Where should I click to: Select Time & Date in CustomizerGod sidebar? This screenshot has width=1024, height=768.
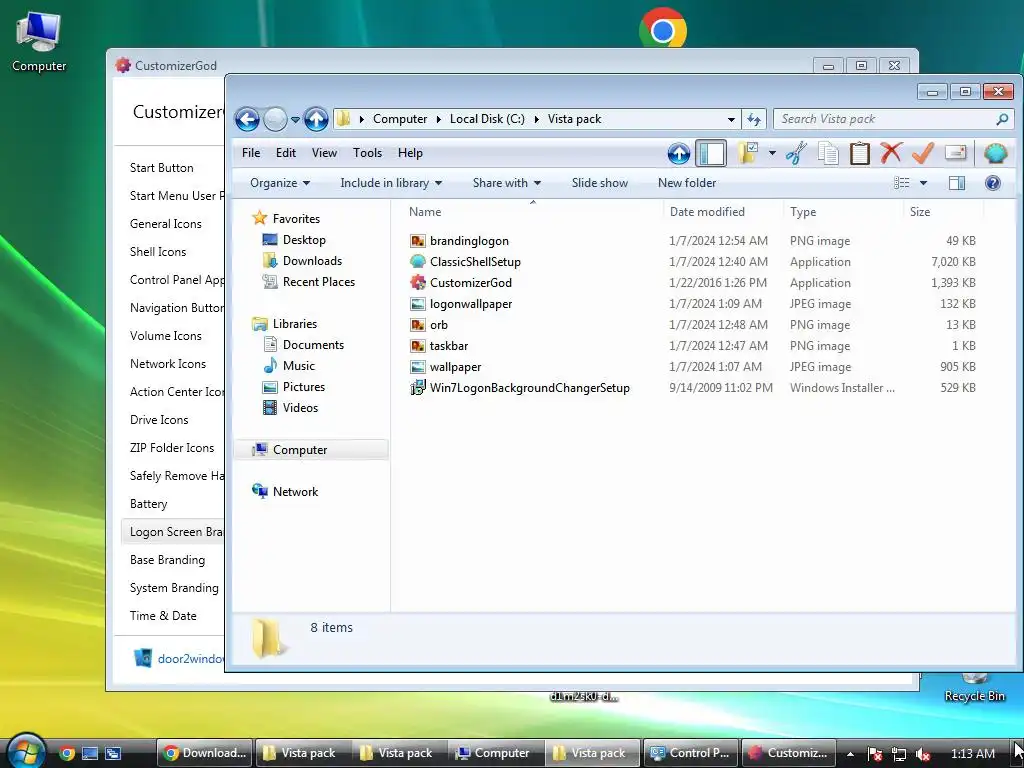pyautogui.click(x=163, y=615)
